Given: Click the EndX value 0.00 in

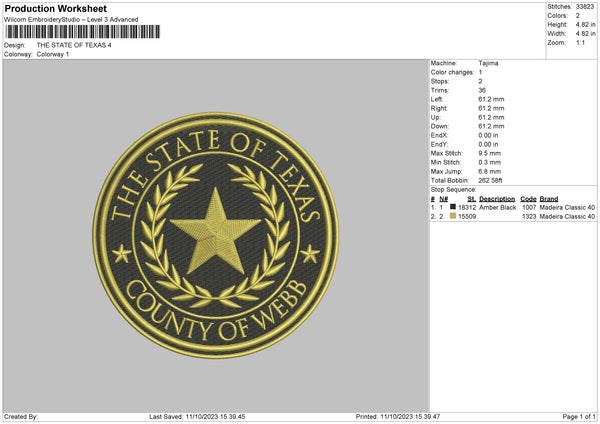Looking at the screenshot, I should [488, 135].
